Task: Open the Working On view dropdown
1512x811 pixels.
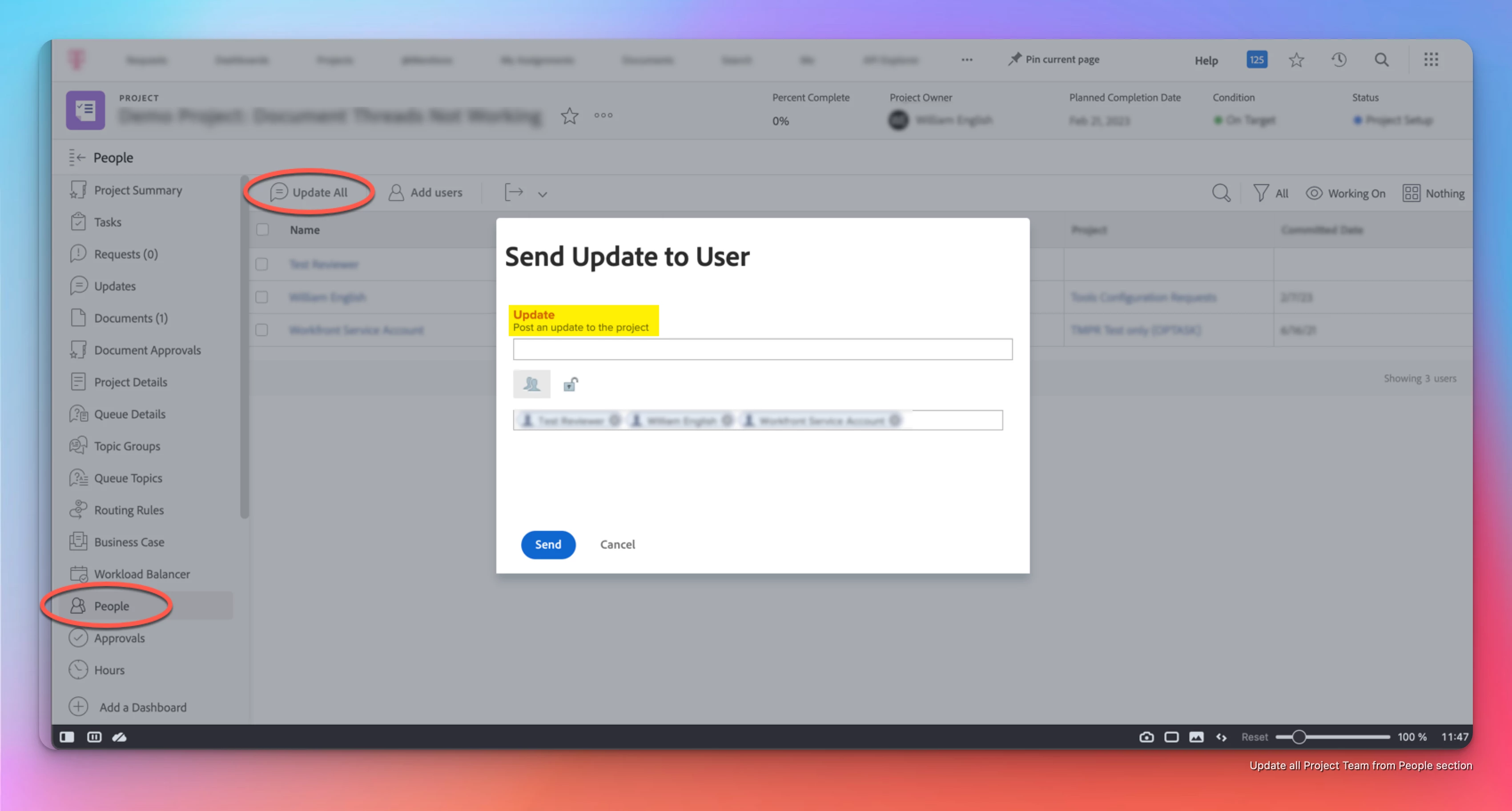Action: 1345,193
